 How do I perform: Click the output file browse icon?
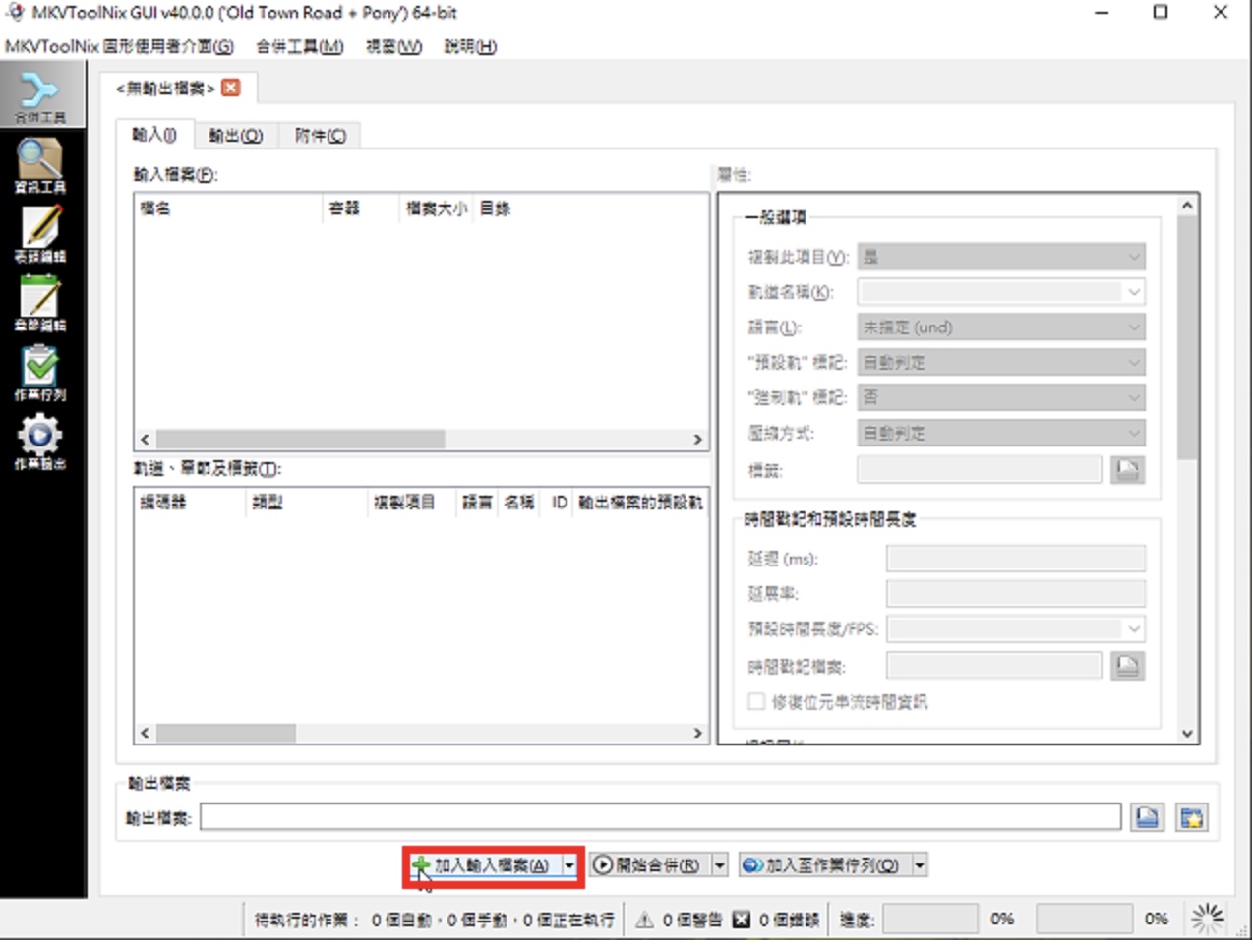click(x=1146, y=817)
